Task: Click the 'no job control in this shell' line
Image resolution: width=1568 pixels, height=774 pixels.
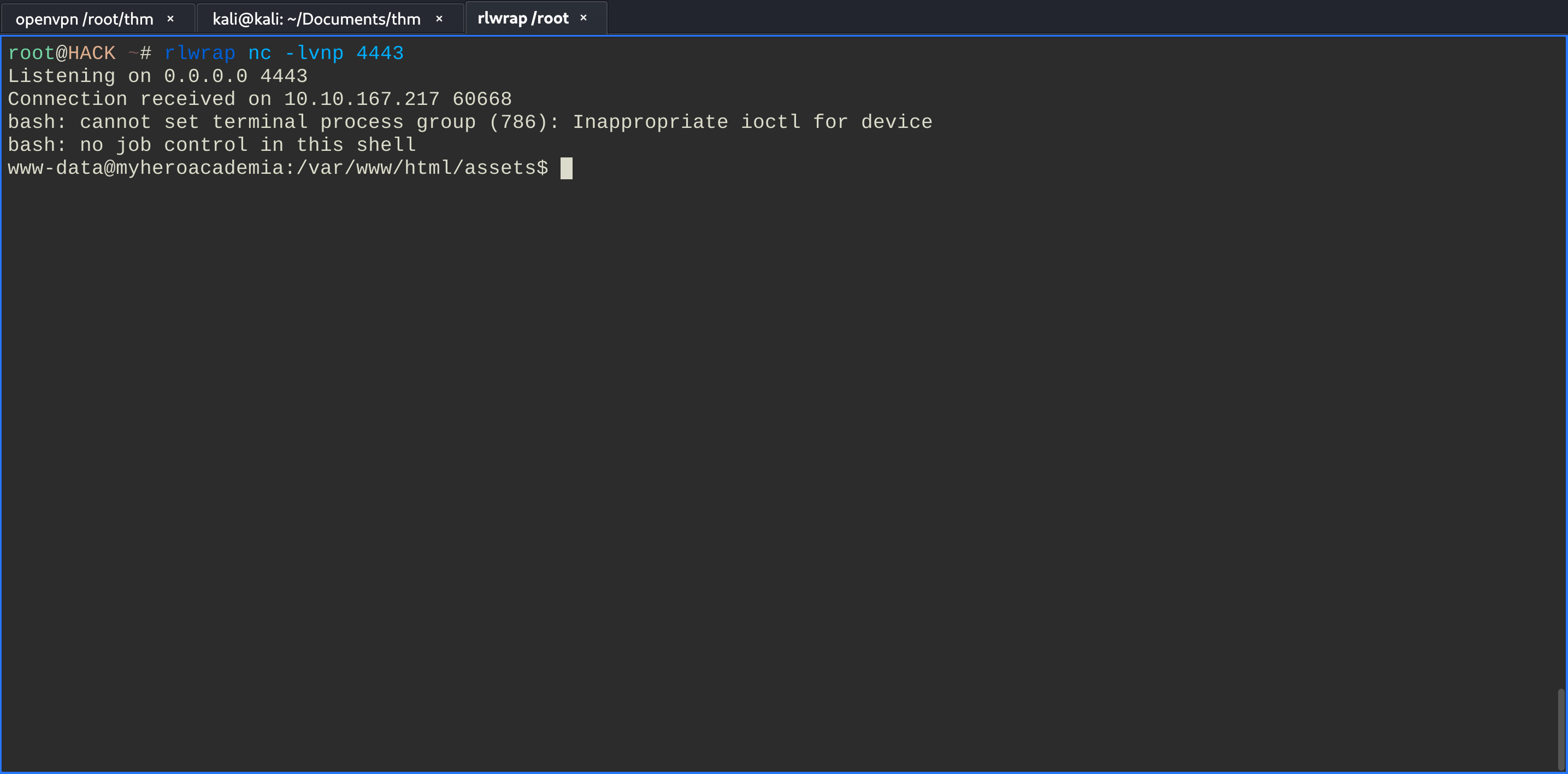Action: coord(212,145)
